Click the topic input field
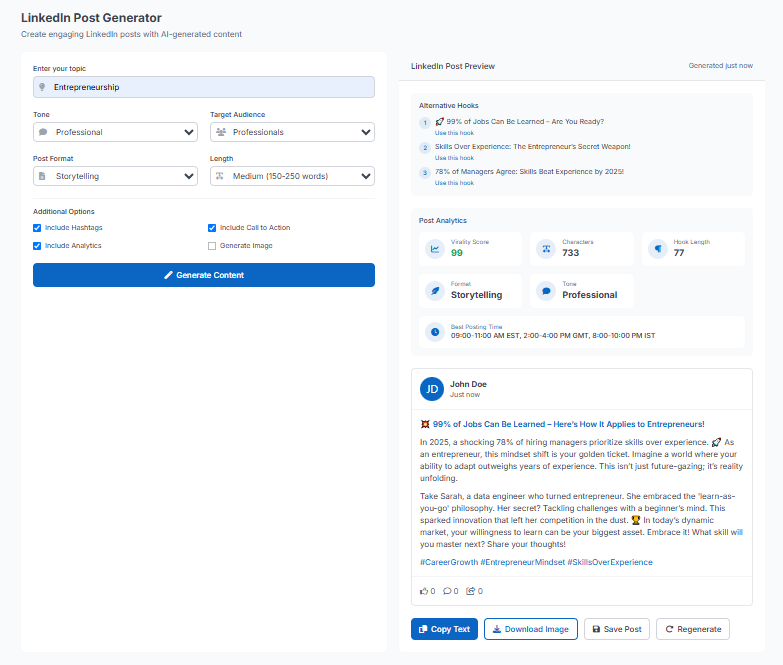This screenshot has width=783, height=665. (x=204, y=87)
